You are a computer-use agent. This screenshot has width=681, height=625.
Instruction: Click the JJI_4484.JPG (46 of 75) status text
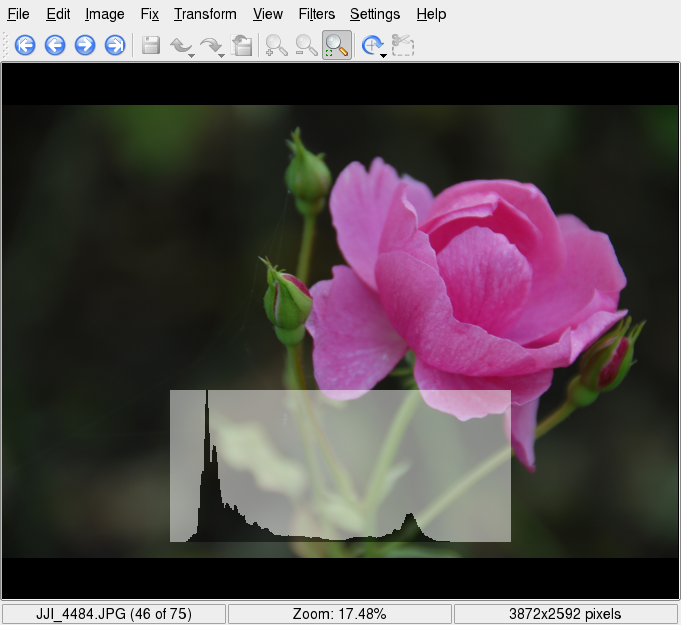(114, 614)
